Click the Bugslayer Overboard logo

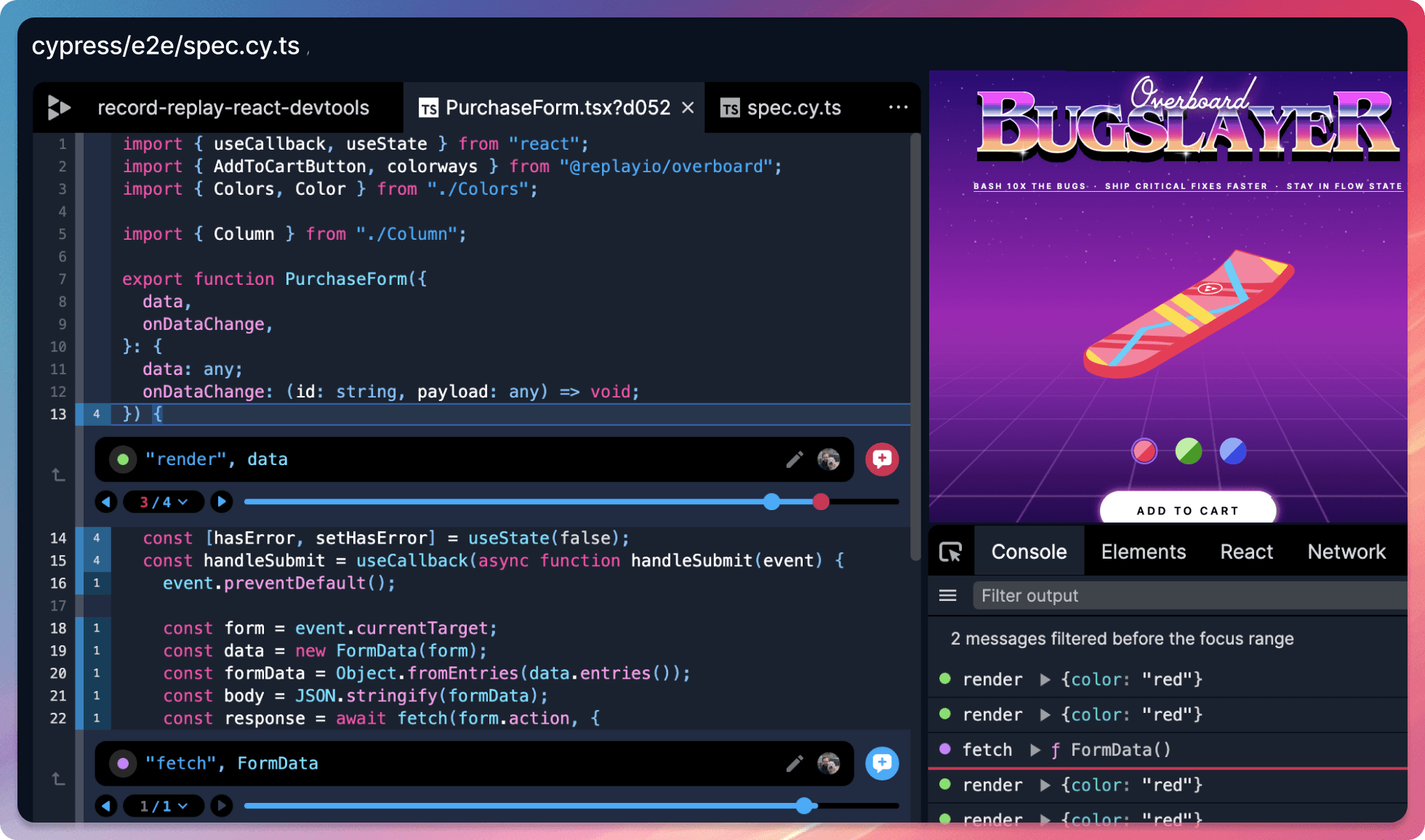1187,121
